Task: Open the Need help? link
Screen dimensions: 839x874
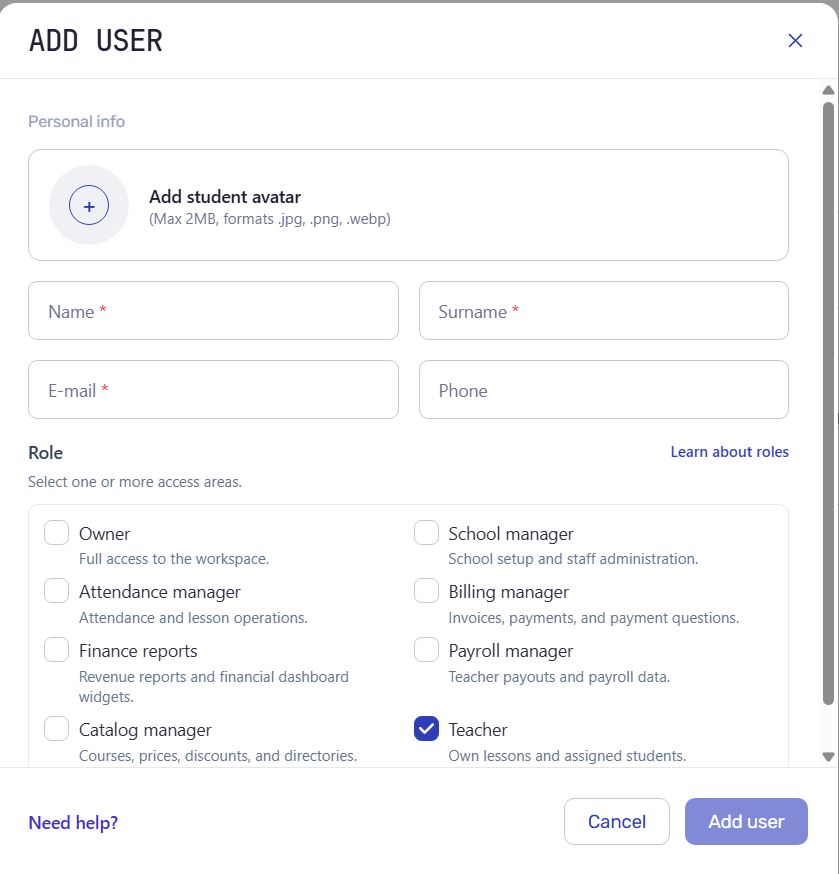Action: [x=73, y=822]
